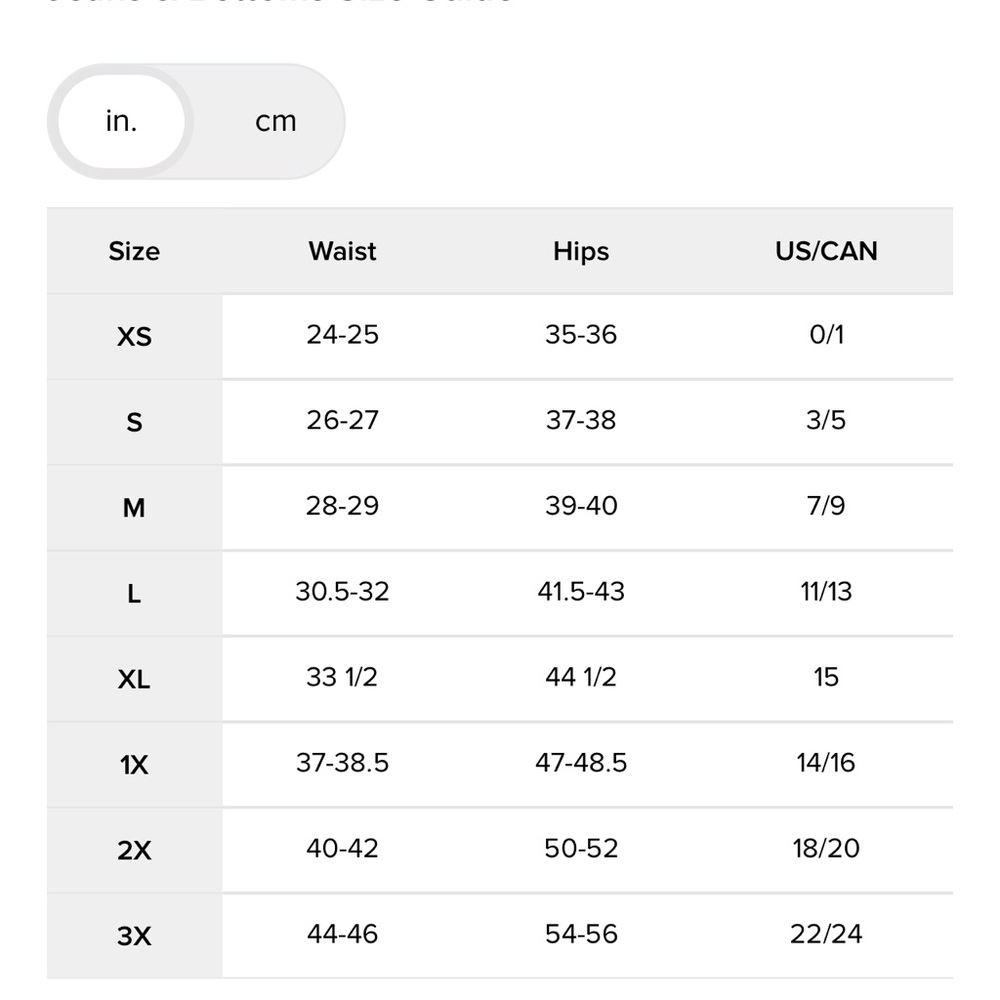
Task: Click the 50-52 hips measurement cell
Action: pos(581,849)
